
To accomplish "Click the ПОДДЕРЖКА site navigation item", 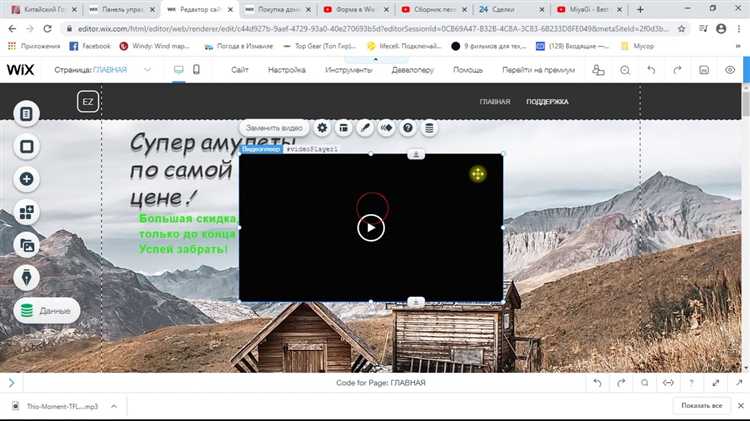I will pyautogui.click(x=547, y=102).
